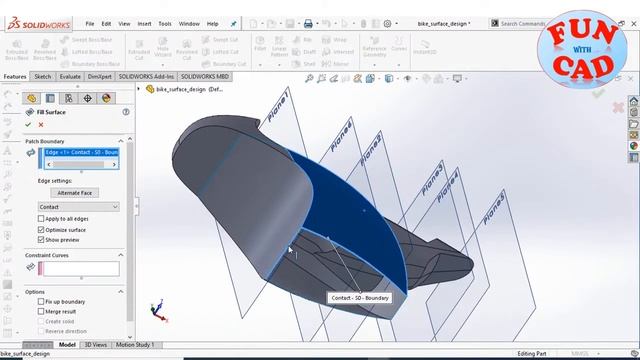
Task: Cancel Fill Surface with red X
Action: coord(41,124)
